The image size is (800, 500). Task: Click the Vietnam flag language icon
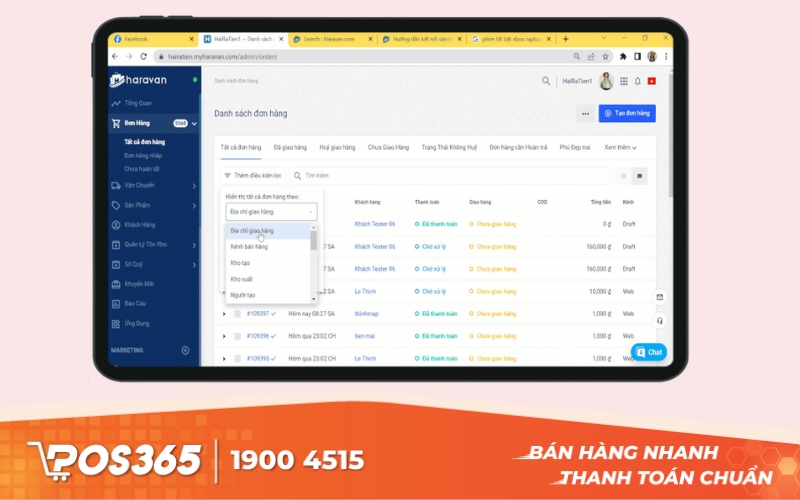[652, 81]
